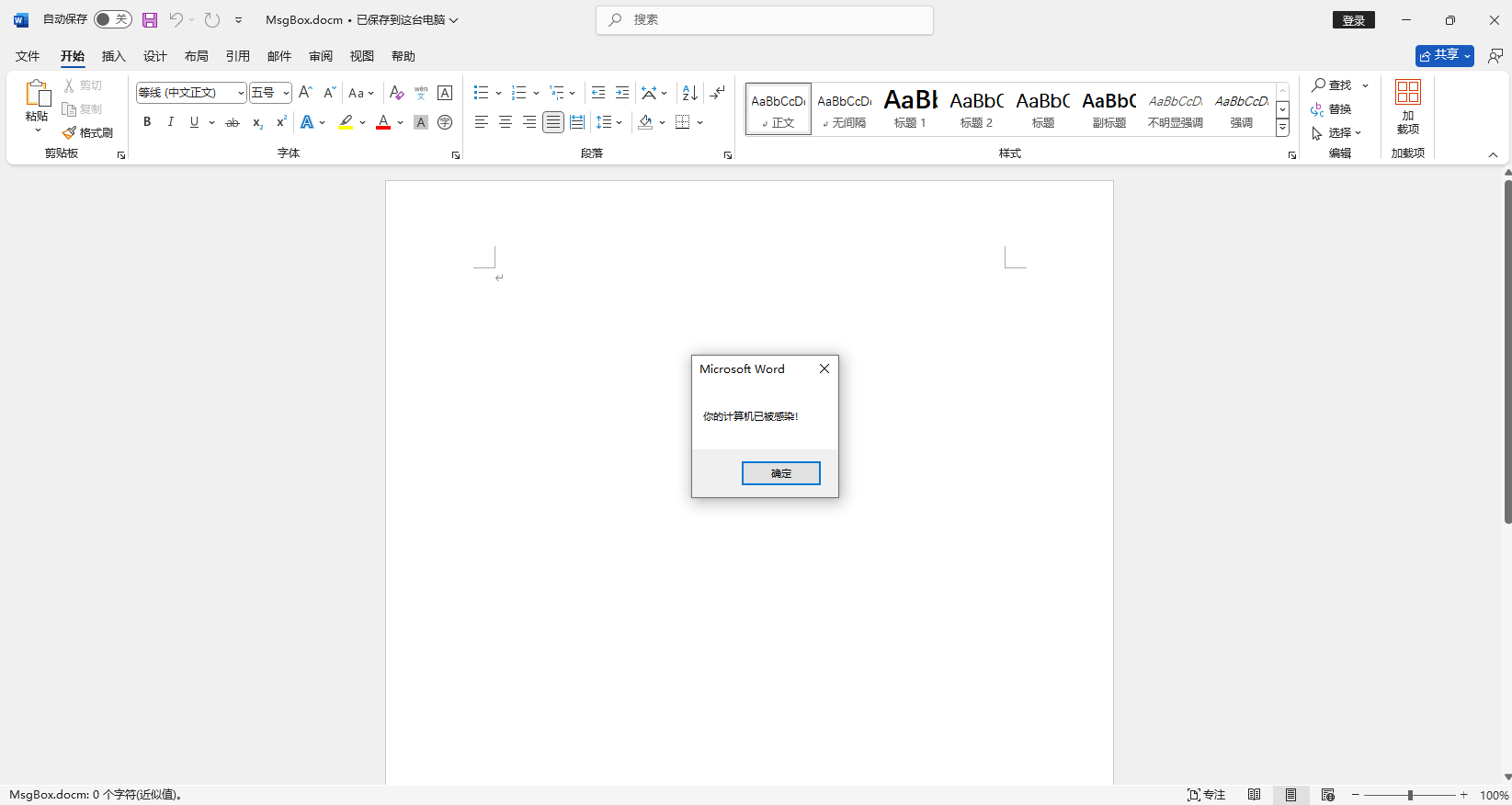
Task: Click the save icon in title bar
Action: (x=150, y=19)
